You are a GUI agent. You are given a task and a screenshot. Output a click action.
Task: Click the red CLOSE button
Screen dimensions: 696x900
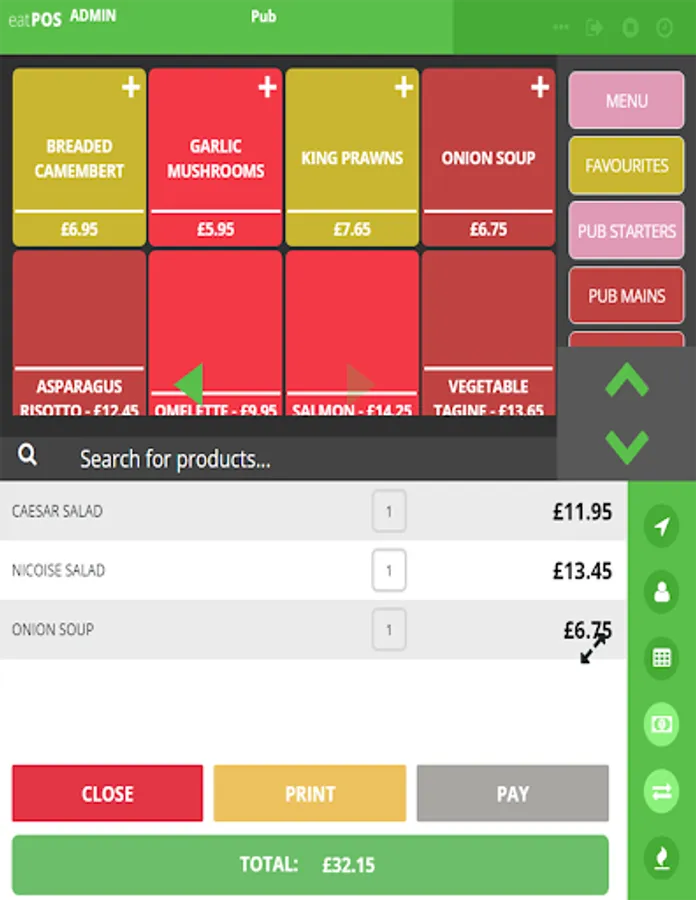pos(107,793)
